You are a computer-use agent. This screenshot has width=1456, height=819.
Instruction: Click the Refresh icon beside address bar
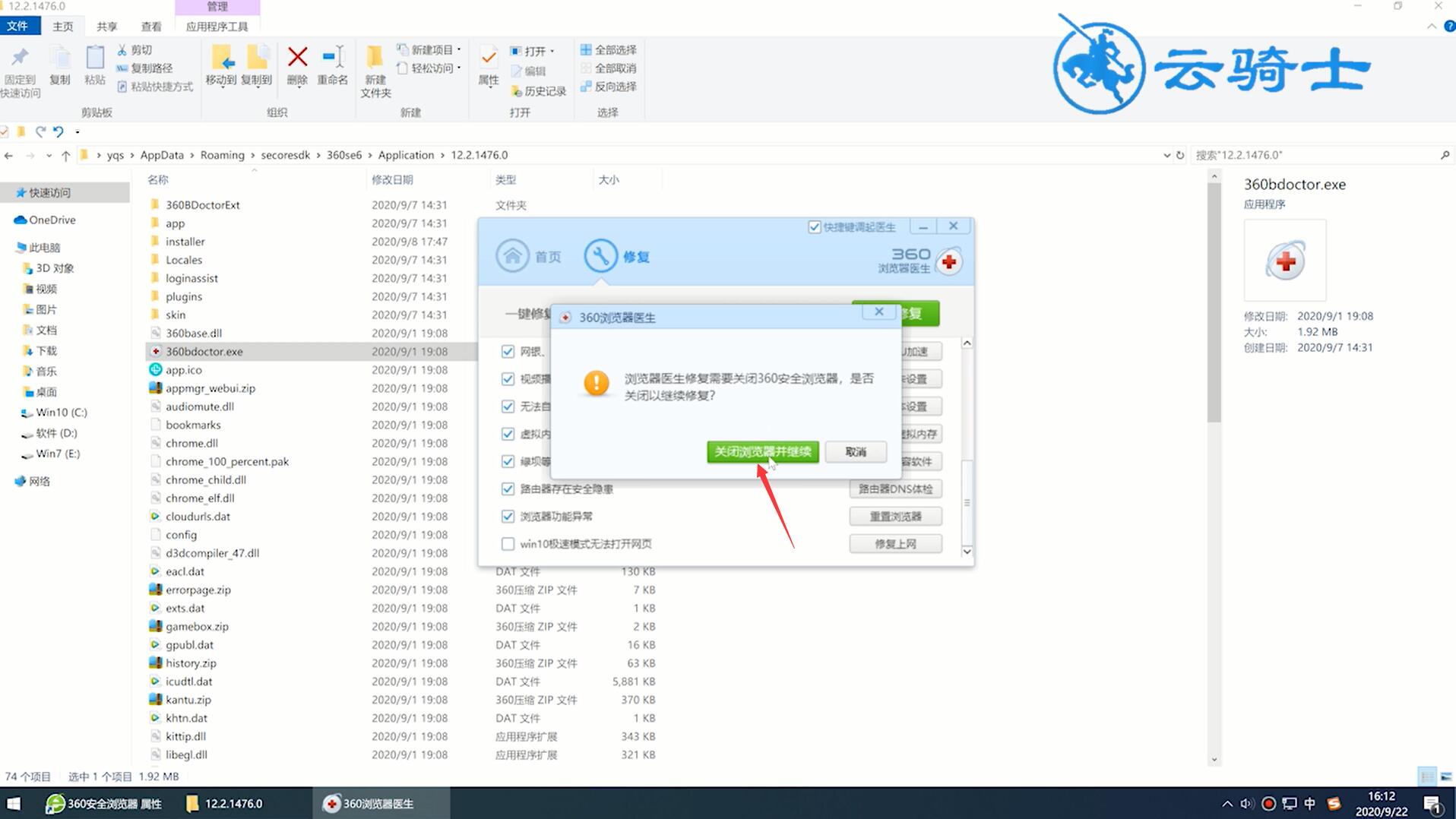[1180, 155]
